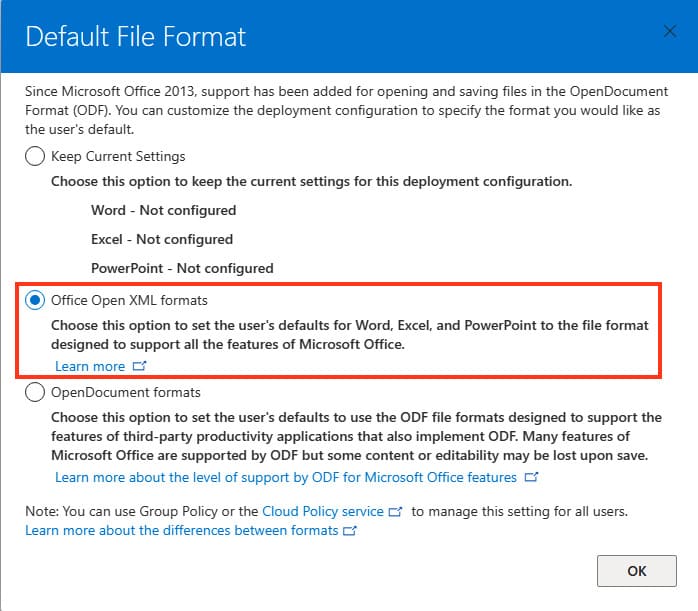Image resolution: width=698 pixels, height=611 pixels.
Task: Select the OpenDocument formats radio button
Action: [35, 392]
